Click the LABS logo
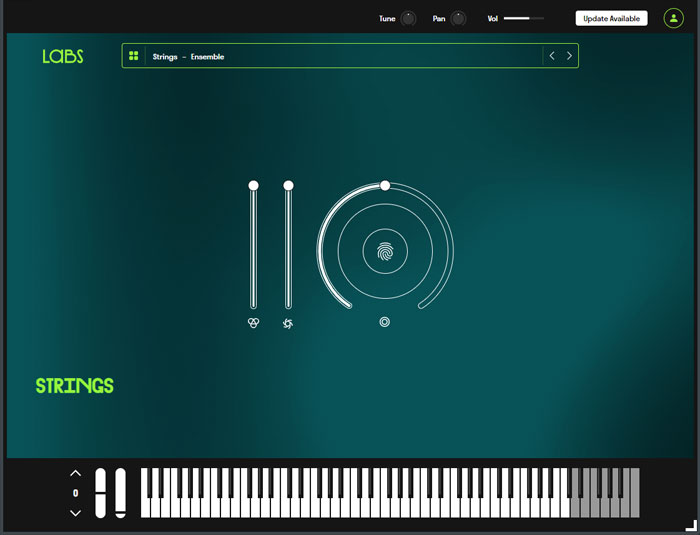Image resolution: width=700 pixels, height=535 pixels. pos(62,56)
